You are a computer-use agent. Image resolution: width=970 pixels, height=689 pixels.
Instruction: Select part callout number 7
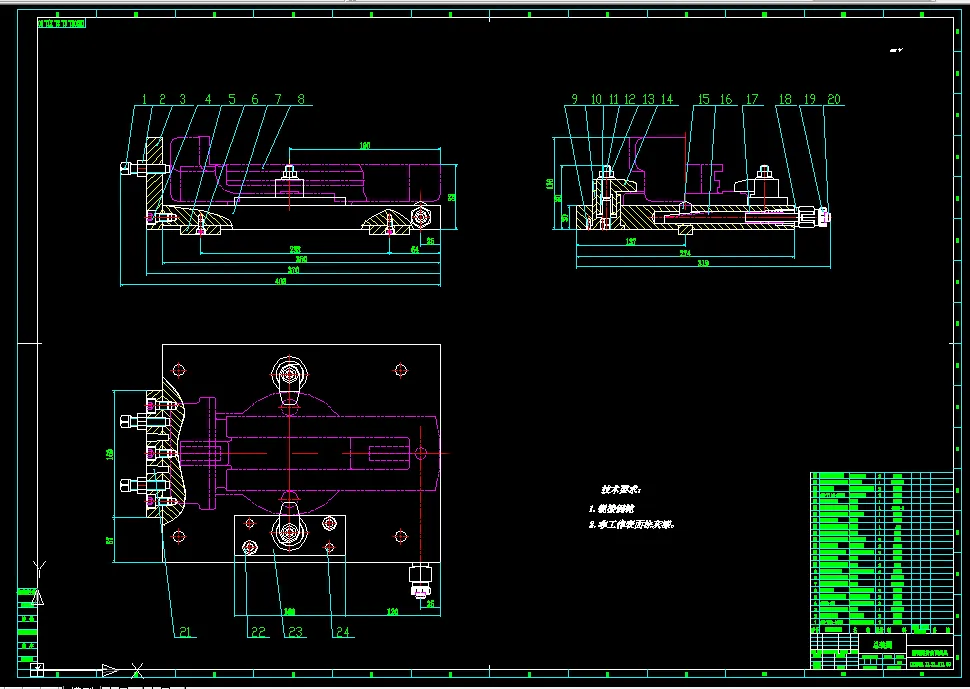278,99
